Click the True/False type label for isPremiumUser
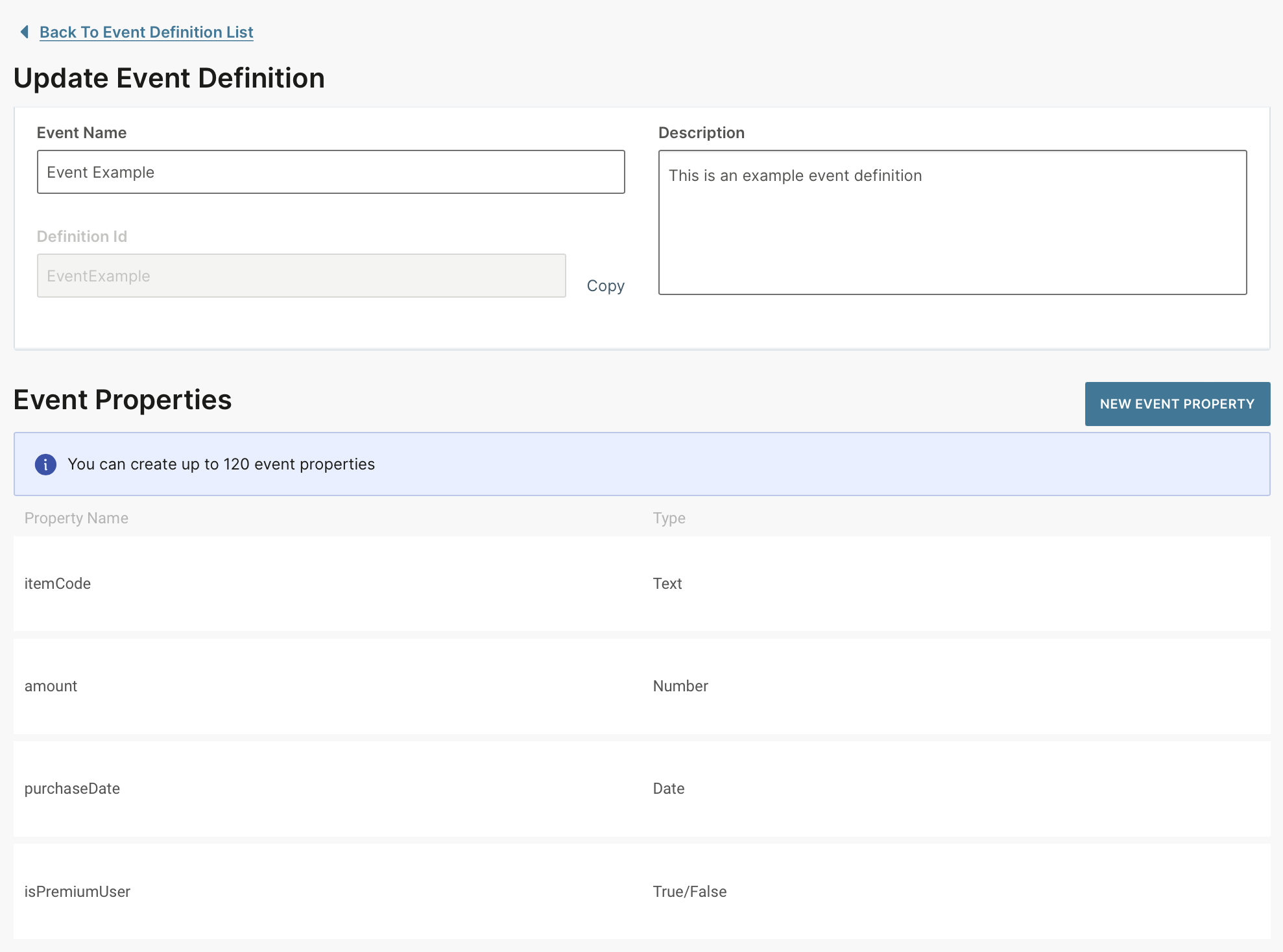 (689, 892)
